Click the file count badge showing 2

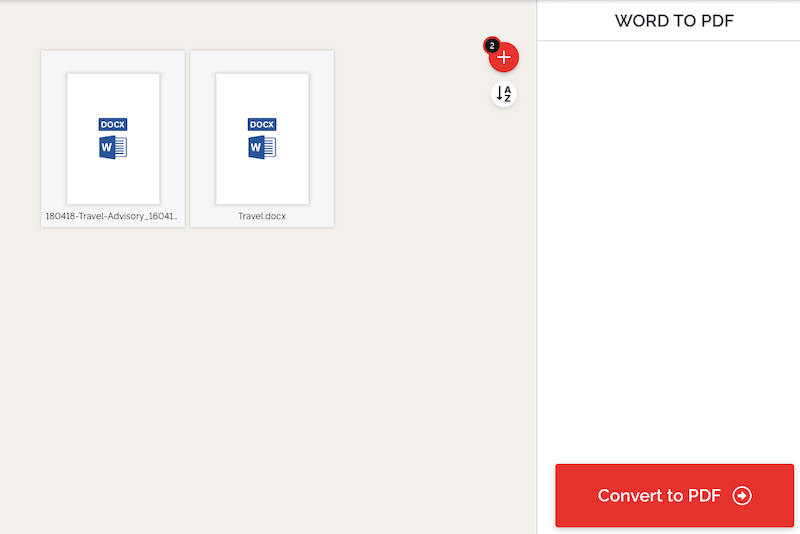(x=491, y=45)
